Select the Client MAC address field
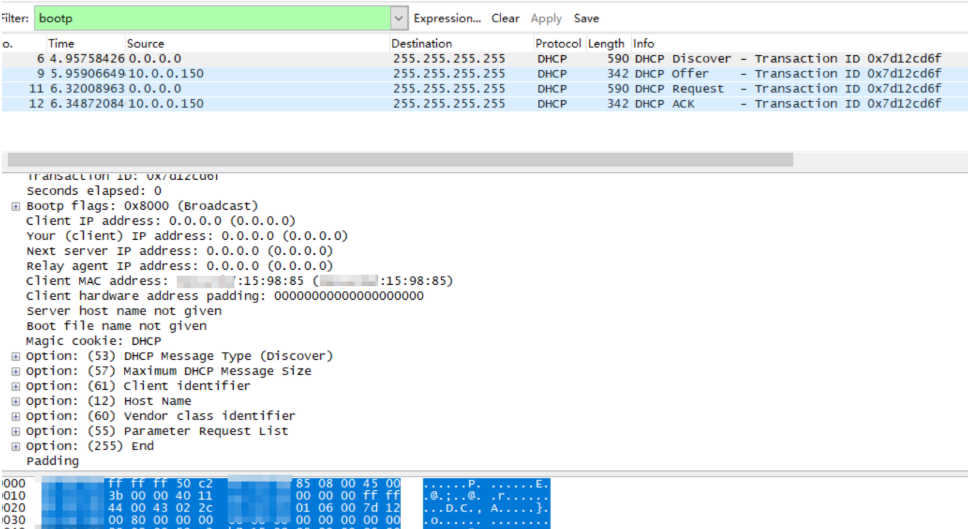 [240, 281]
